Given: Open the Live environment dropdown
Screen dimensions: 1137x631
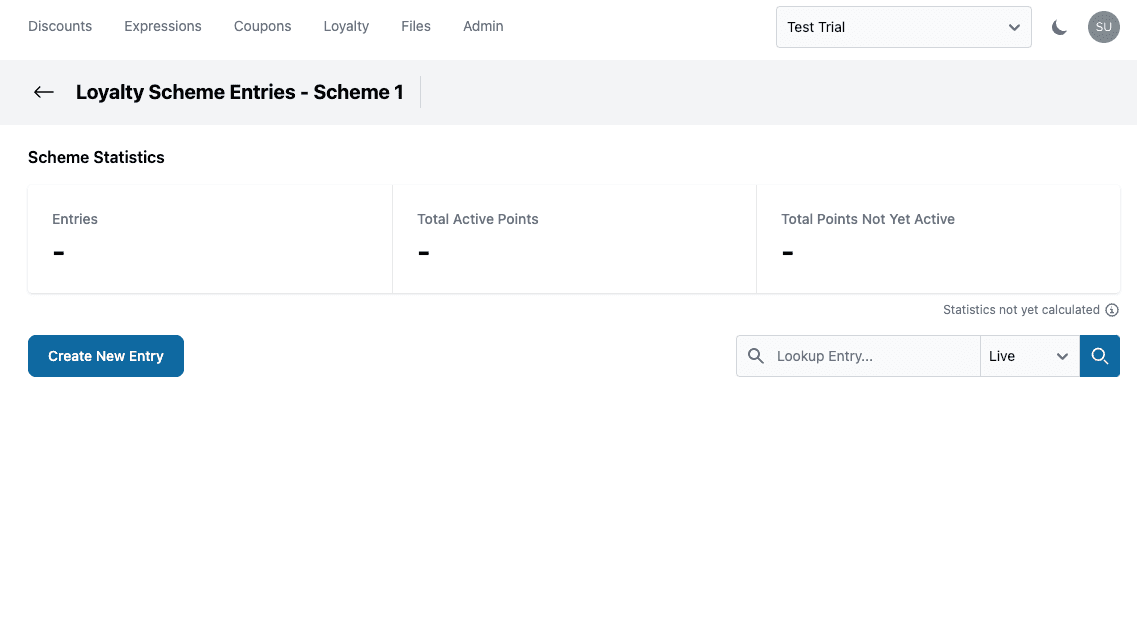Looking at the screenshot, I should click(1029, 356).
